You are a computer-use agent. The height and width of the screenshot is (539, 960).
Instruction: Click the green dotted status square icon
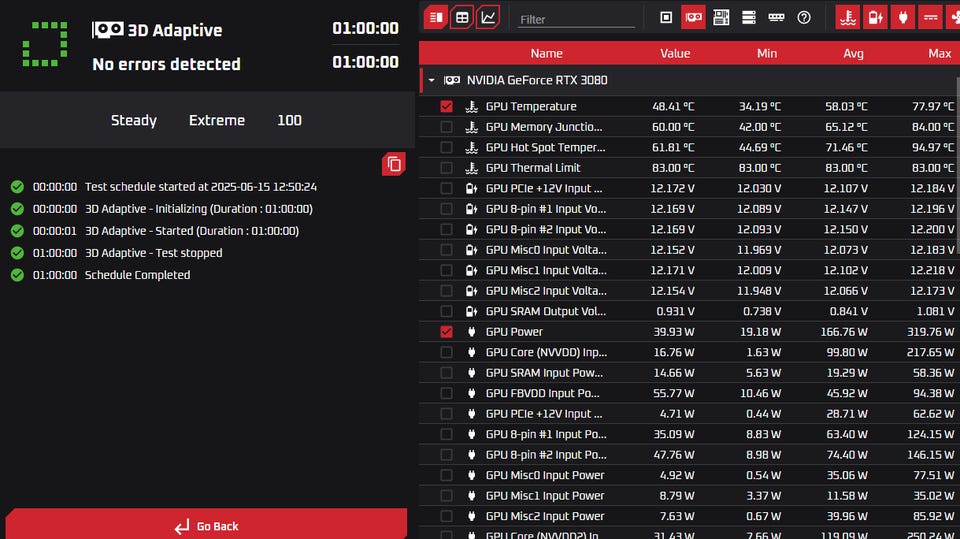(45, 44)
